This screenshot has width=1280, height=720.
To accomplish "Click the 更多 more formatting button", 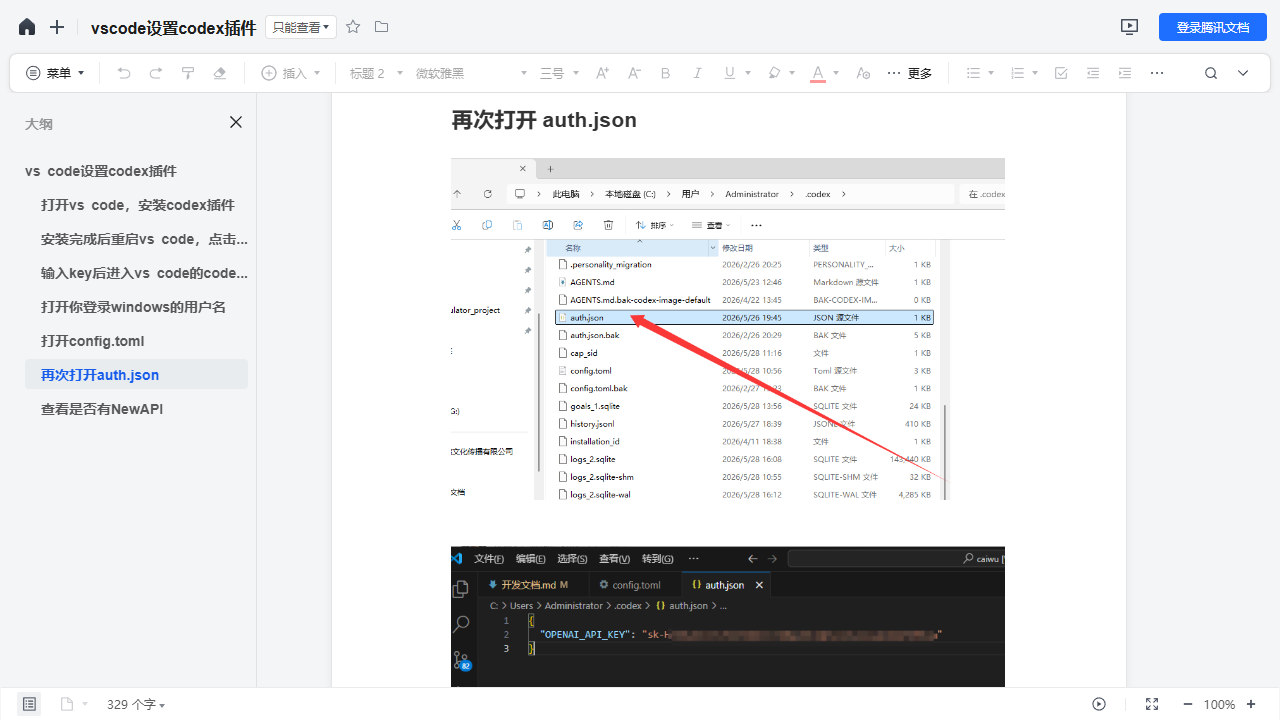I will pyautogui.click(x=910, y=73).
